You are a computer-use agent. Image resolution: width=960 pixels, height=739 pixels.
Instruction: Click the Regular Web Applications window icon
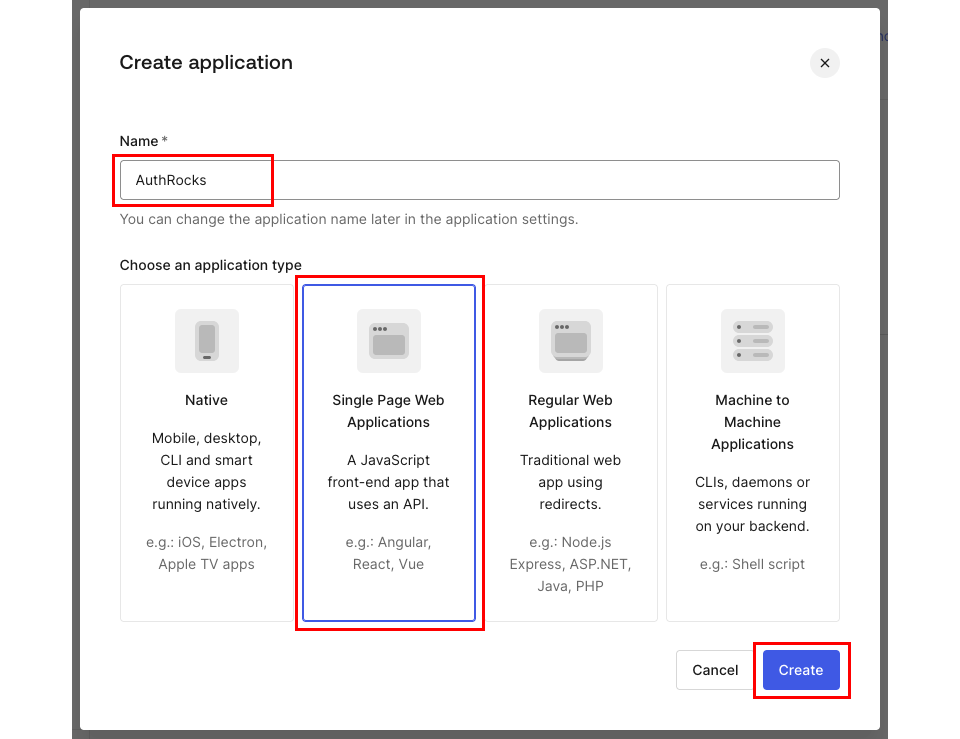[571, 340]
